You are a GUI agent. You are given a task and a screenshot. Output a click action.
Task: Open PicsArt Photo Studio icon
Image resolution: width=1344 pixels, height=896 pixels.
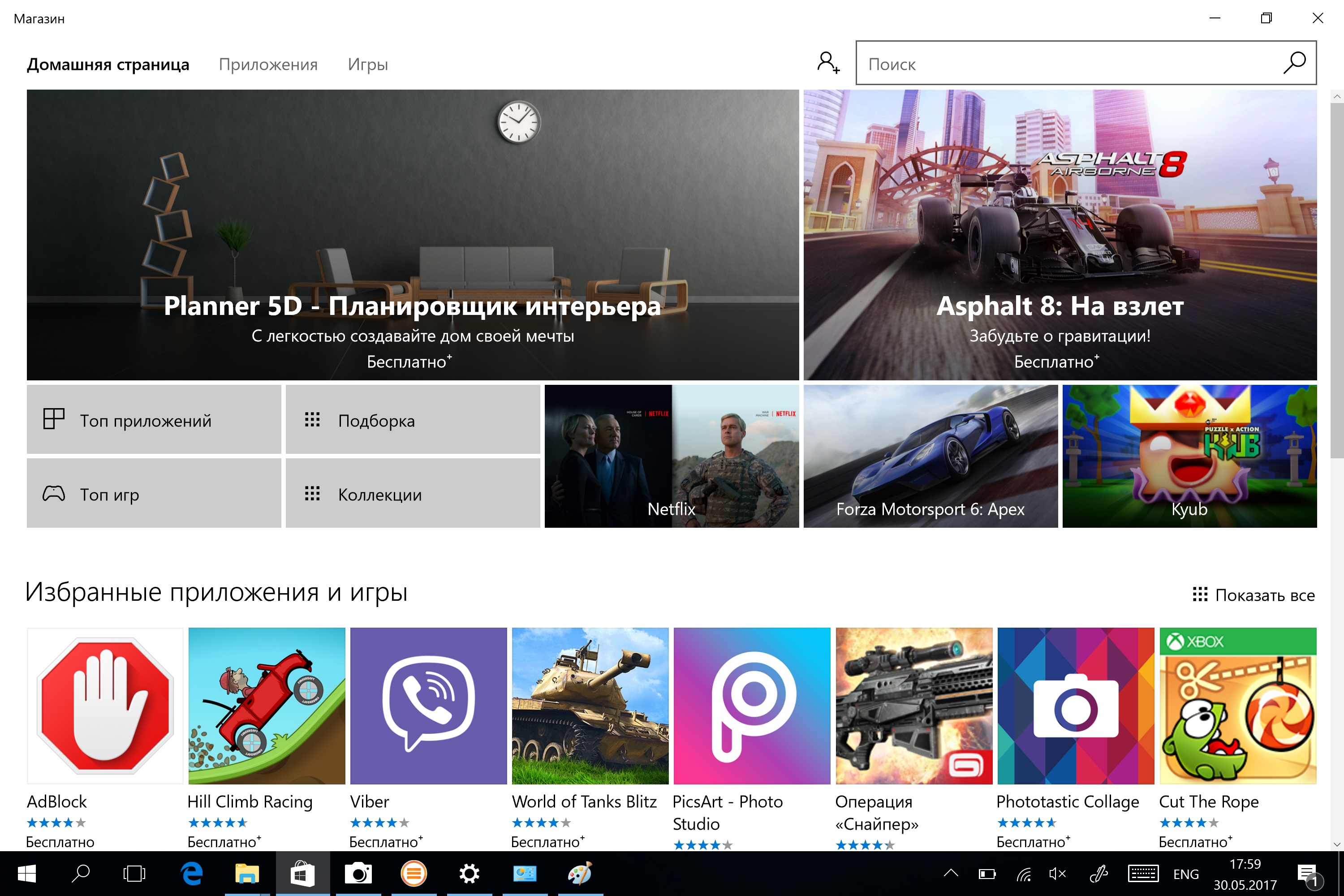(752, 706)
